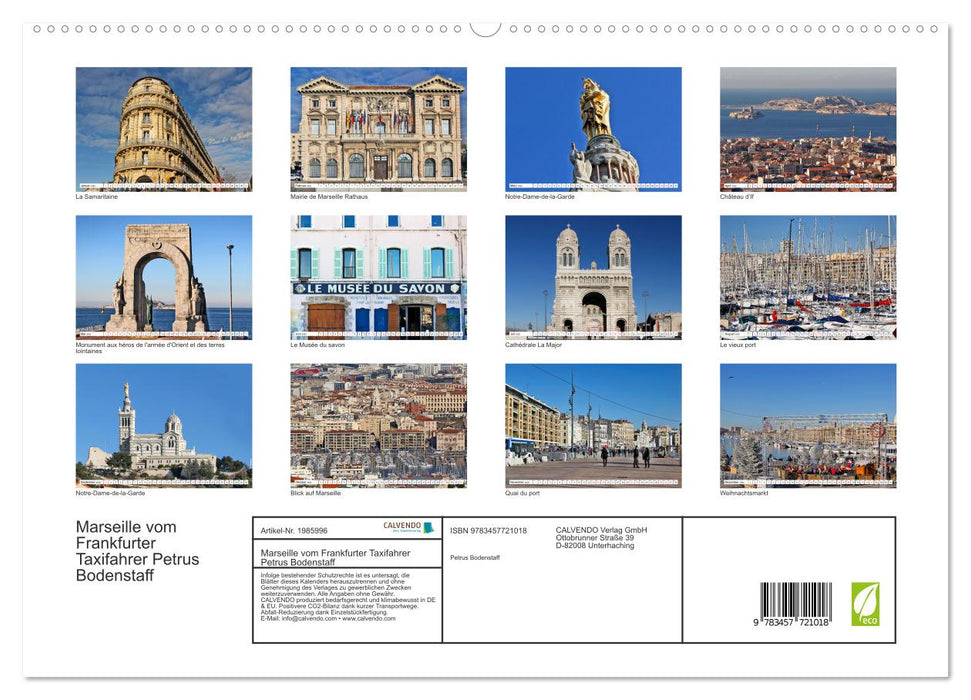The width and height of the screenshot is (971, 700).
Task: Select the Château d'If photo
Action: tap(808, 128)
